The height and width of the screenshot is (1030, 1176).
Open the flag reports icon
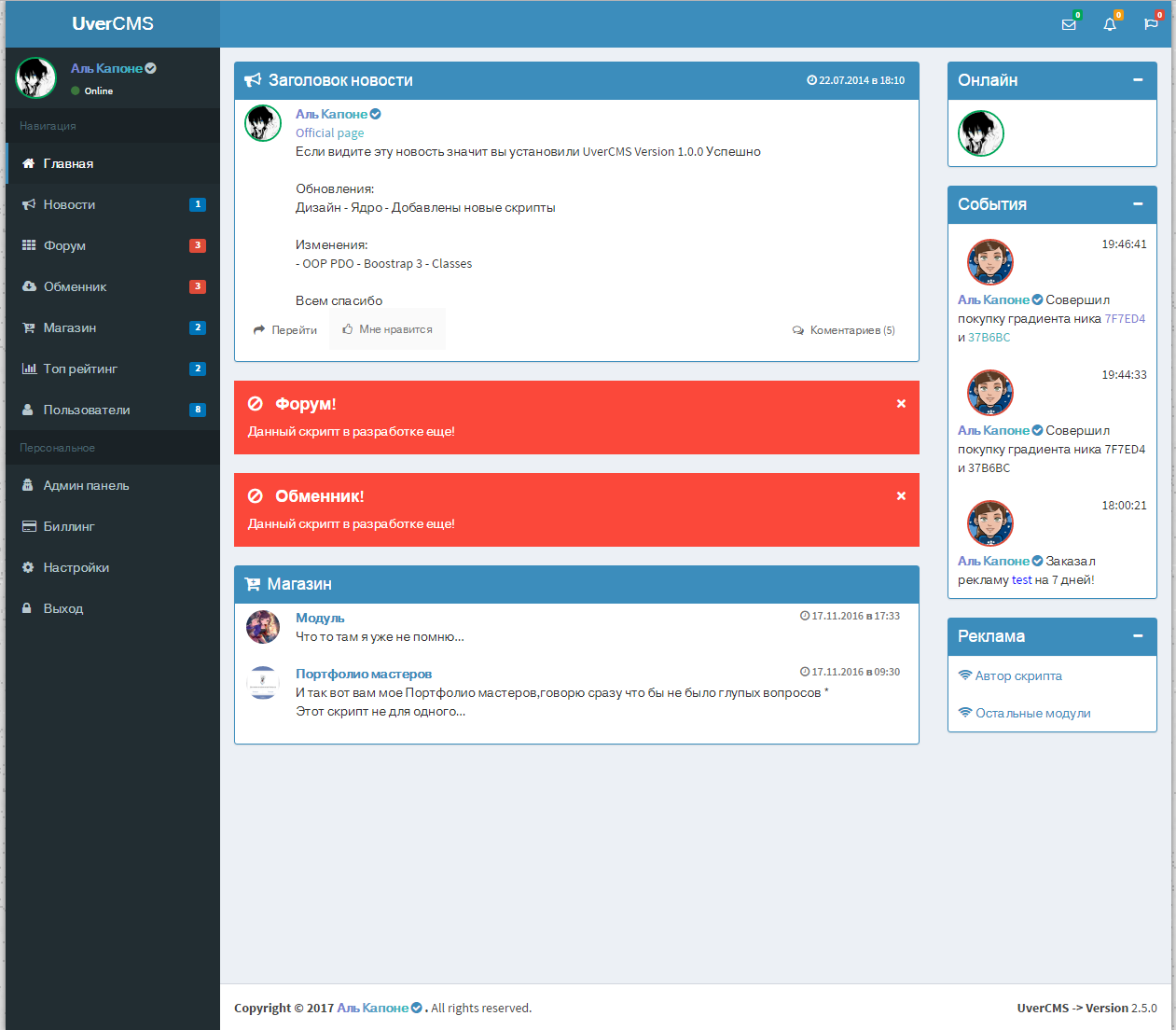click(1151, 24)
